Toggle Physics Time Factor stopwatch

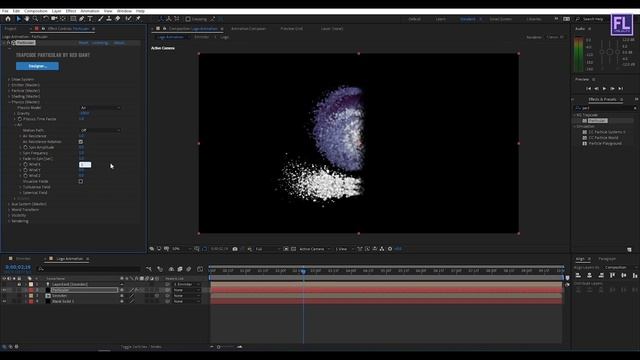[x=20, y=119]
